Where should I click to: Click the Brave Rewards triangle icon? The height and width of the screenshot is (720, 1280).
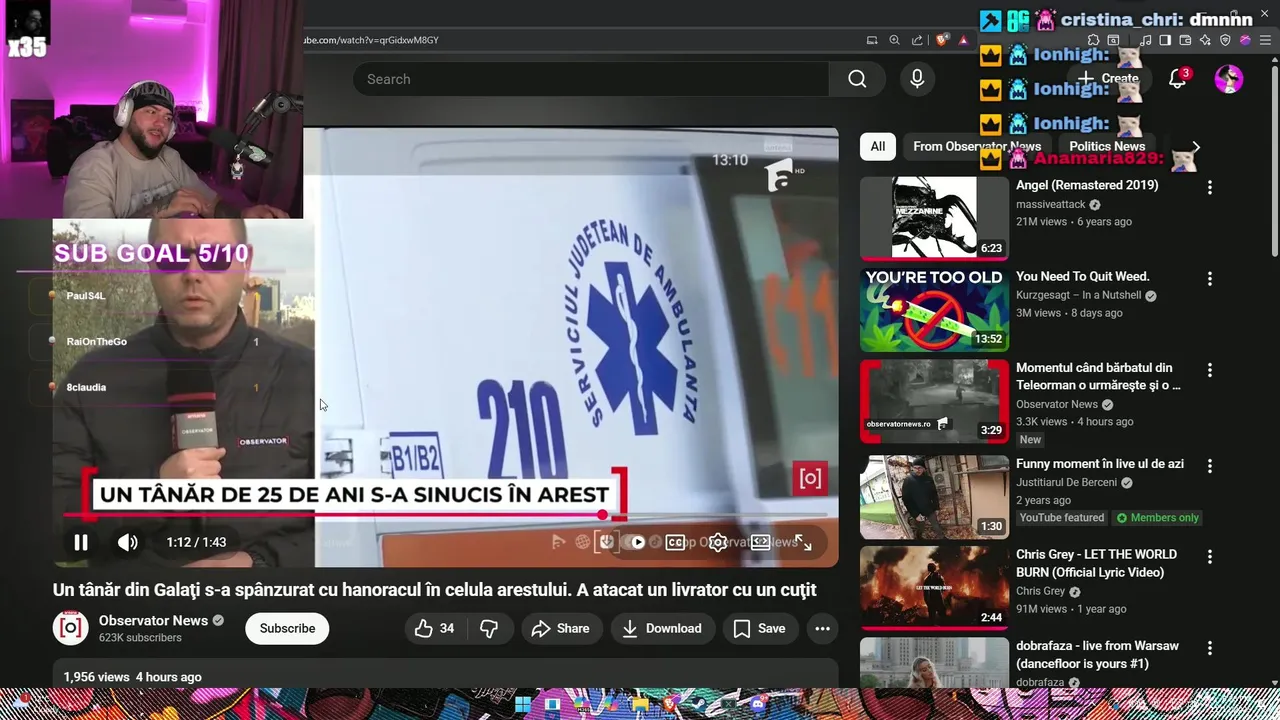pyautogui.click(x=963, y=40)
